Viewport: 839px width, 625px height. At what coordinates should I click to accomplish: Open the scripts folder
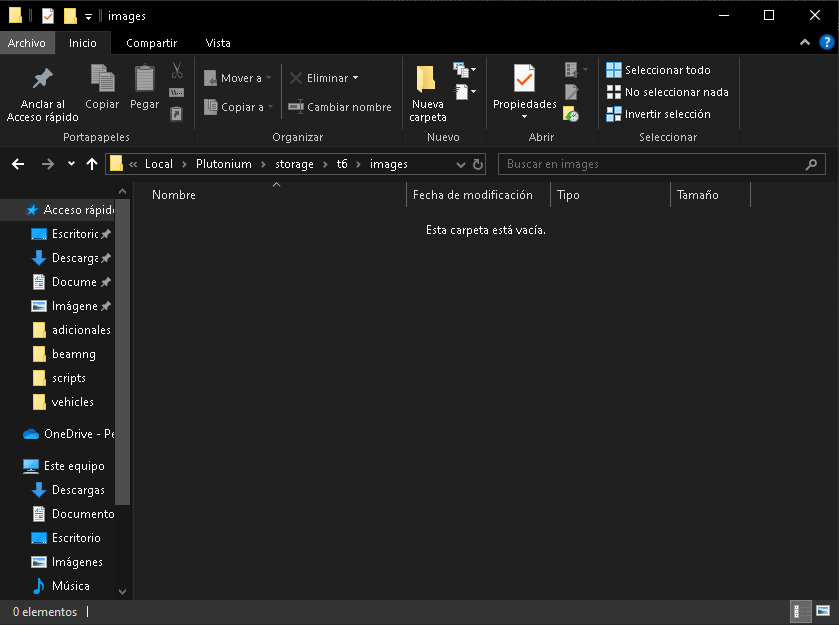click(59, 378)
